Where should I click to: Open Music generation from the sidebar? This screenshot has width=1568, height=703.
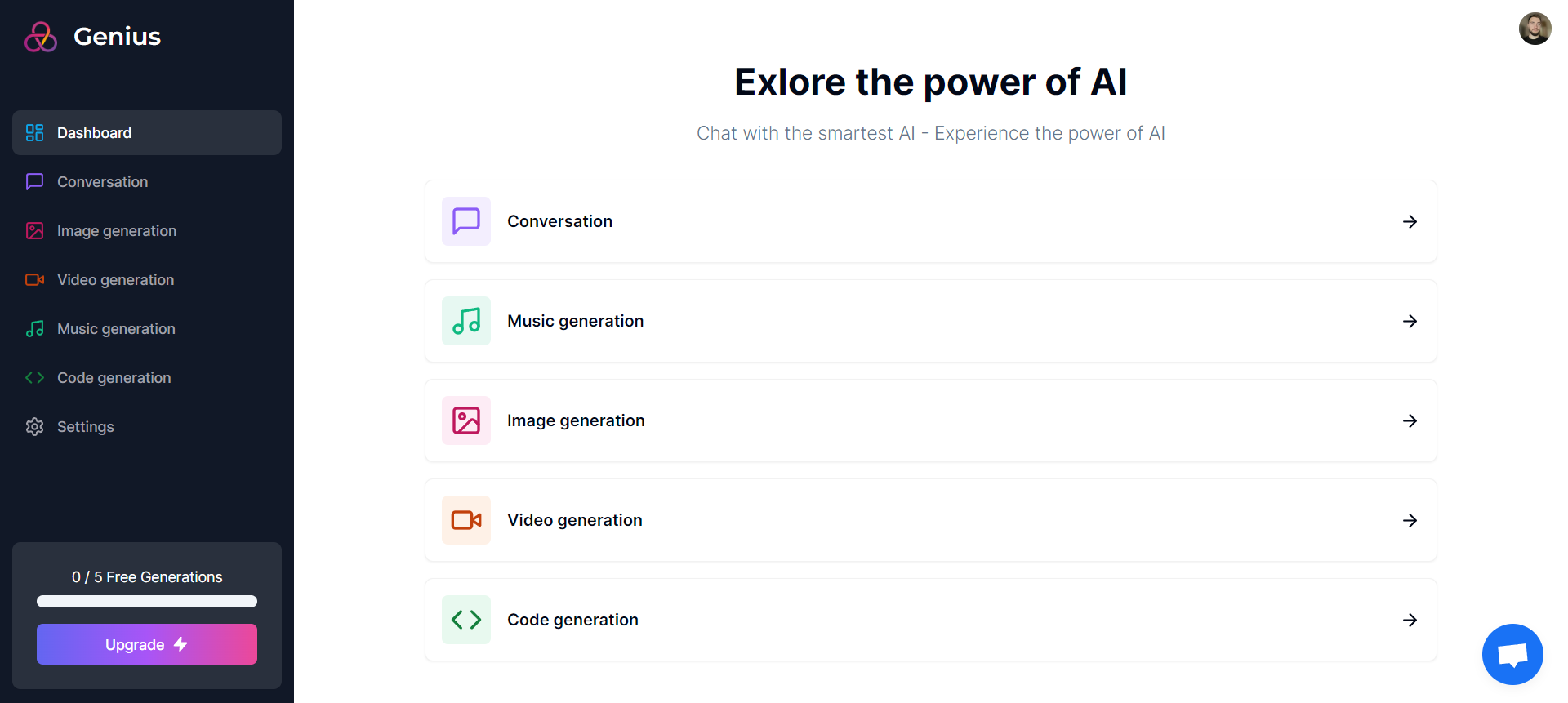tap(116, 329)
